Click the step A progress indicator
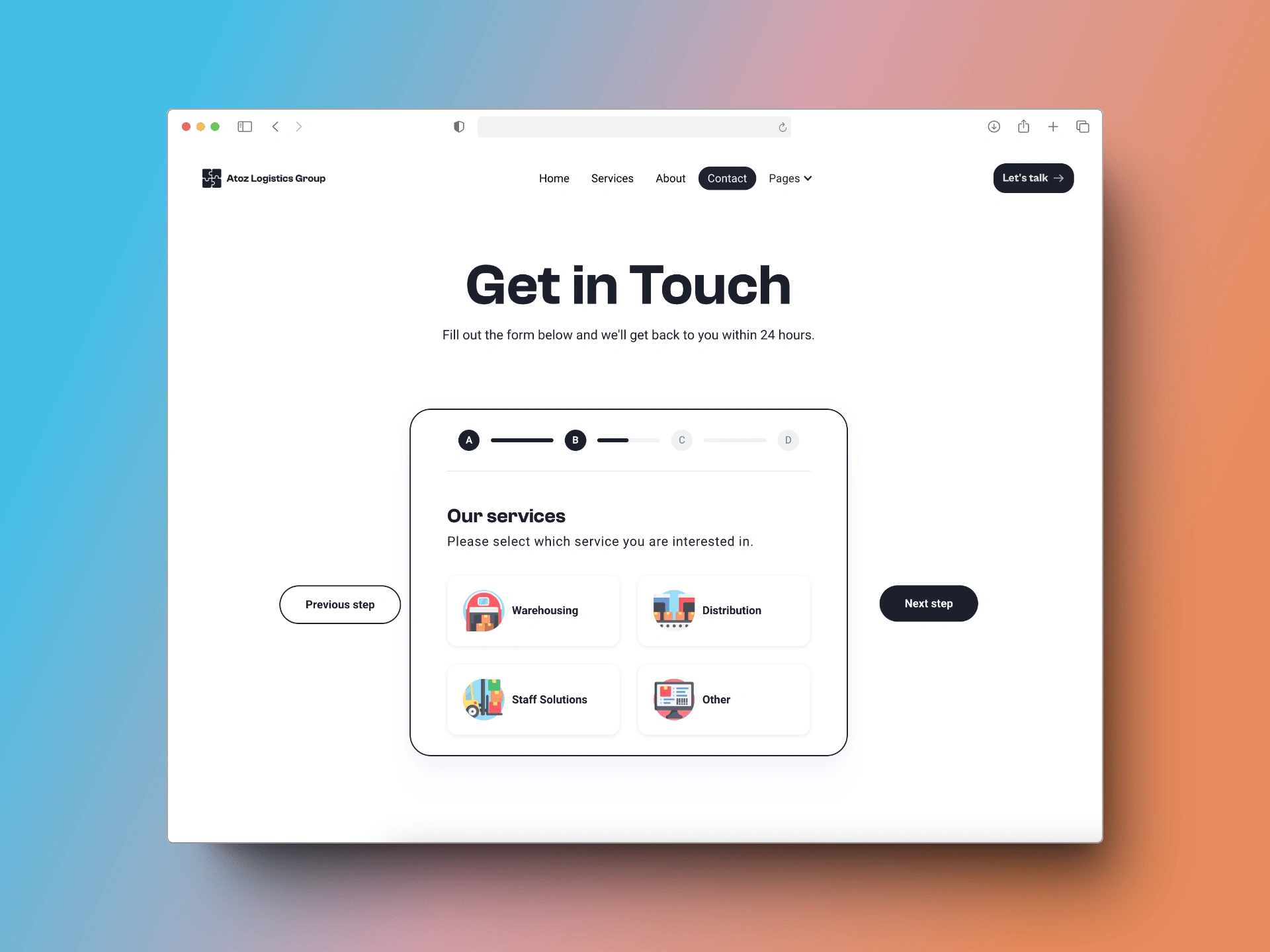Image resolution: width=1270 pixels, height=952 pixels. coord(467,440)
